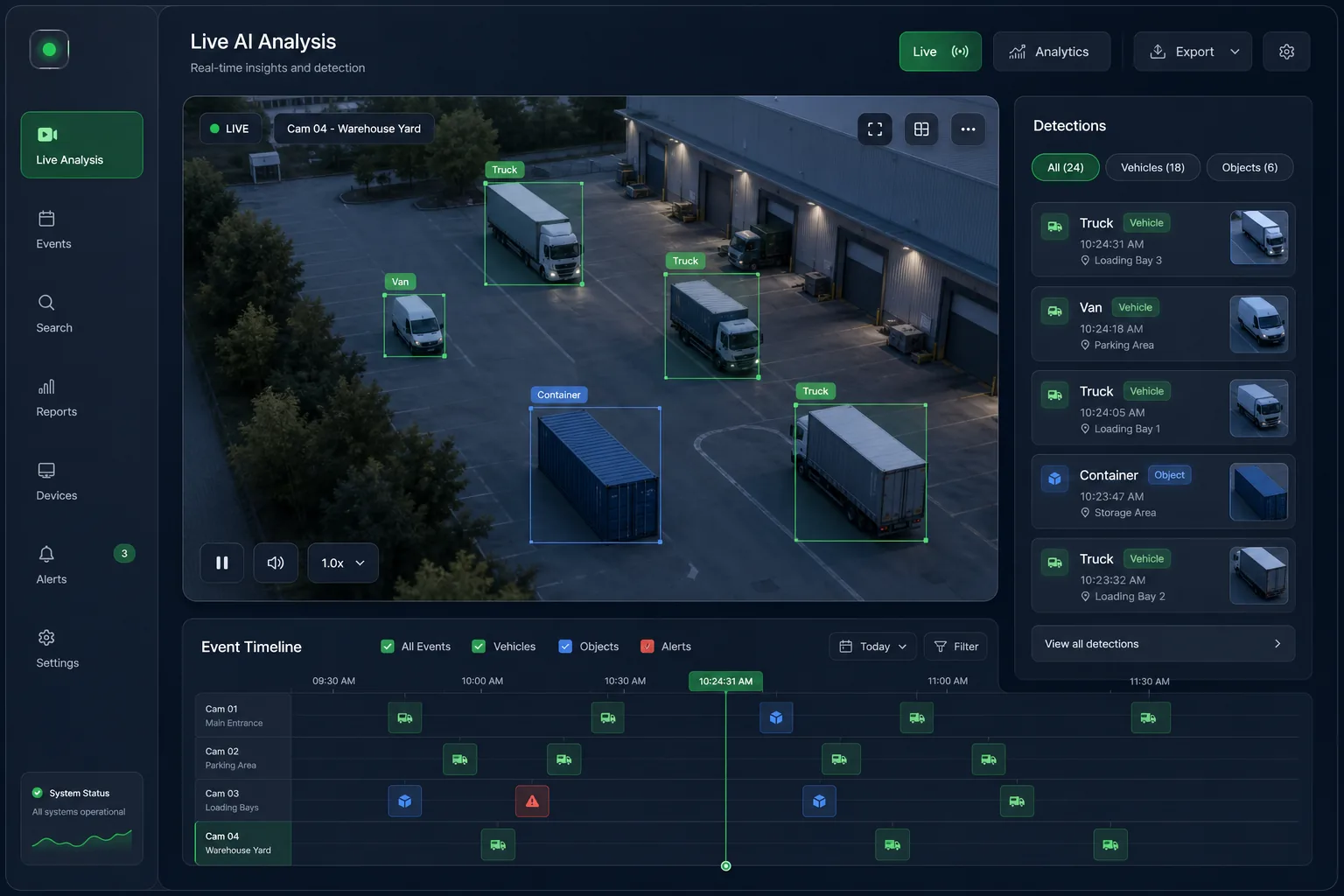The height and width of the screenshot is (896, 1344).
Task: Click the alerts badge showing 3
Action: point(124,553)
